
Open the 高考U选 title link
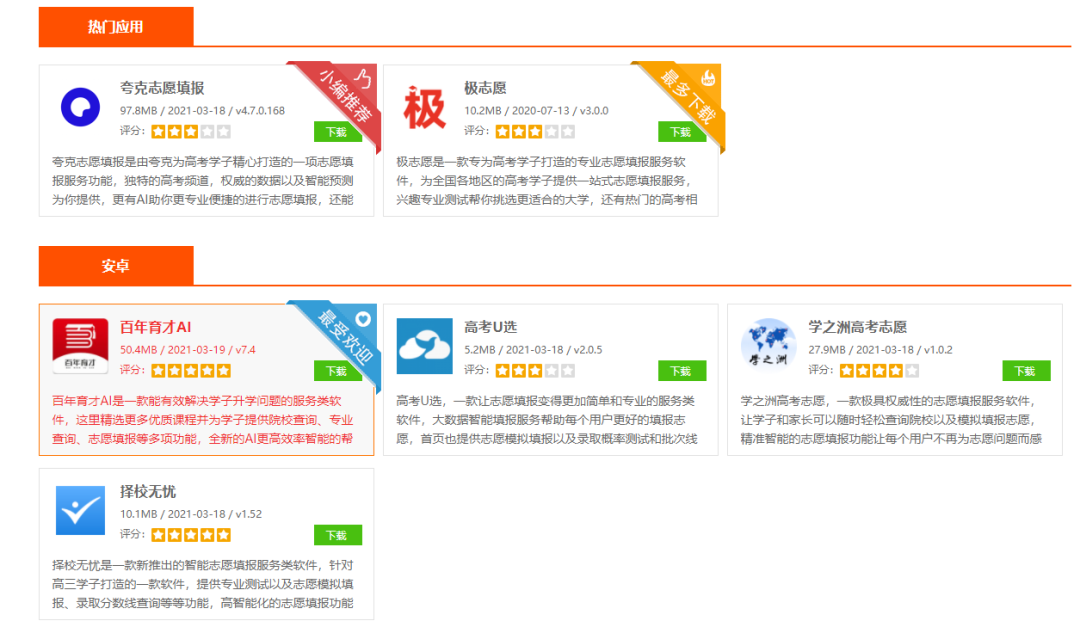click(490, 327)
